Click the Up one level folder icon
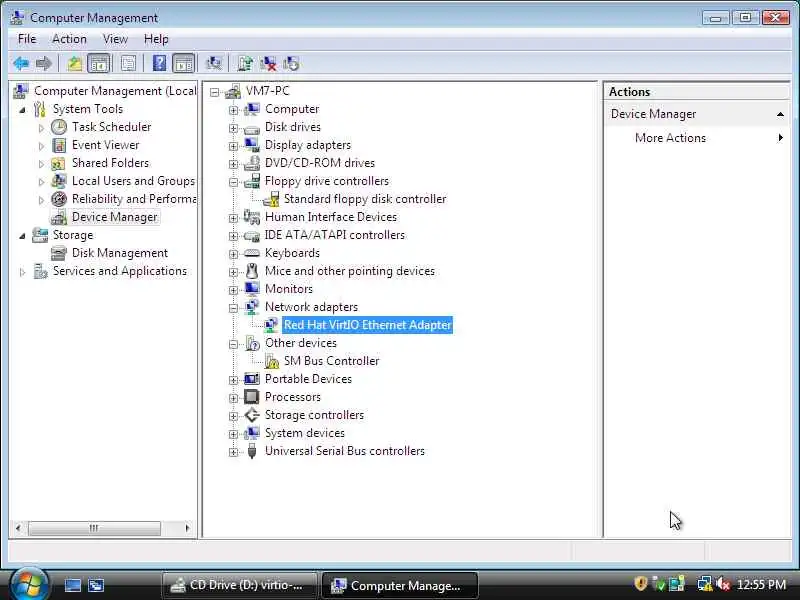This screenshot has height=600, width=800. [74, 64]
